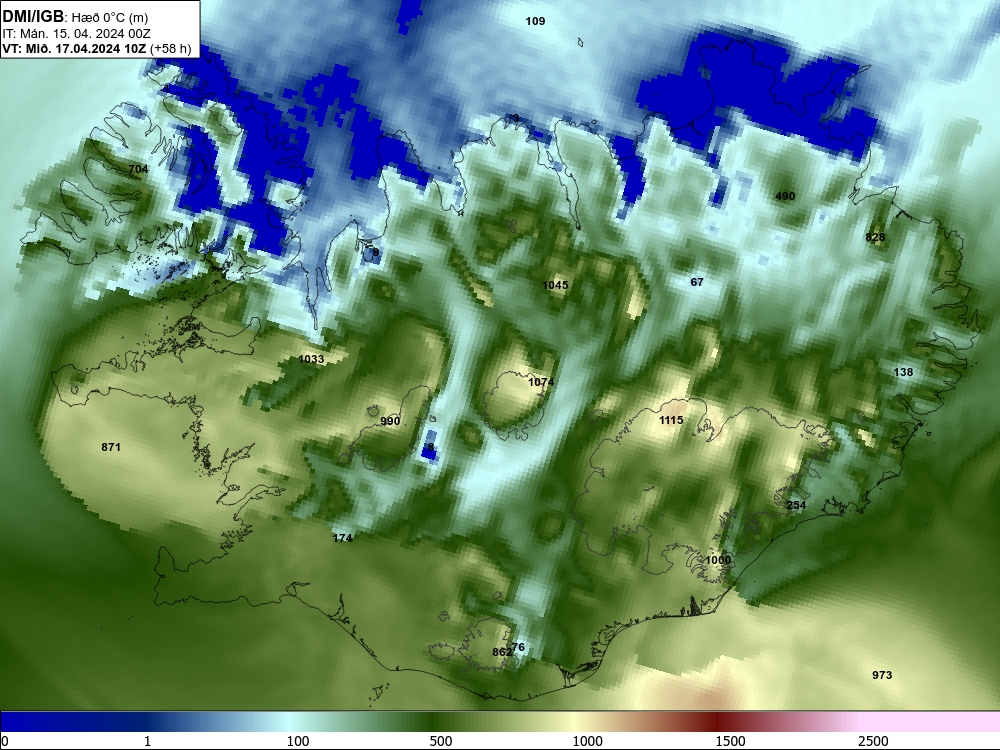Click the 990 height value
This screenshot has height=750, width=1000.
[390, 421]
